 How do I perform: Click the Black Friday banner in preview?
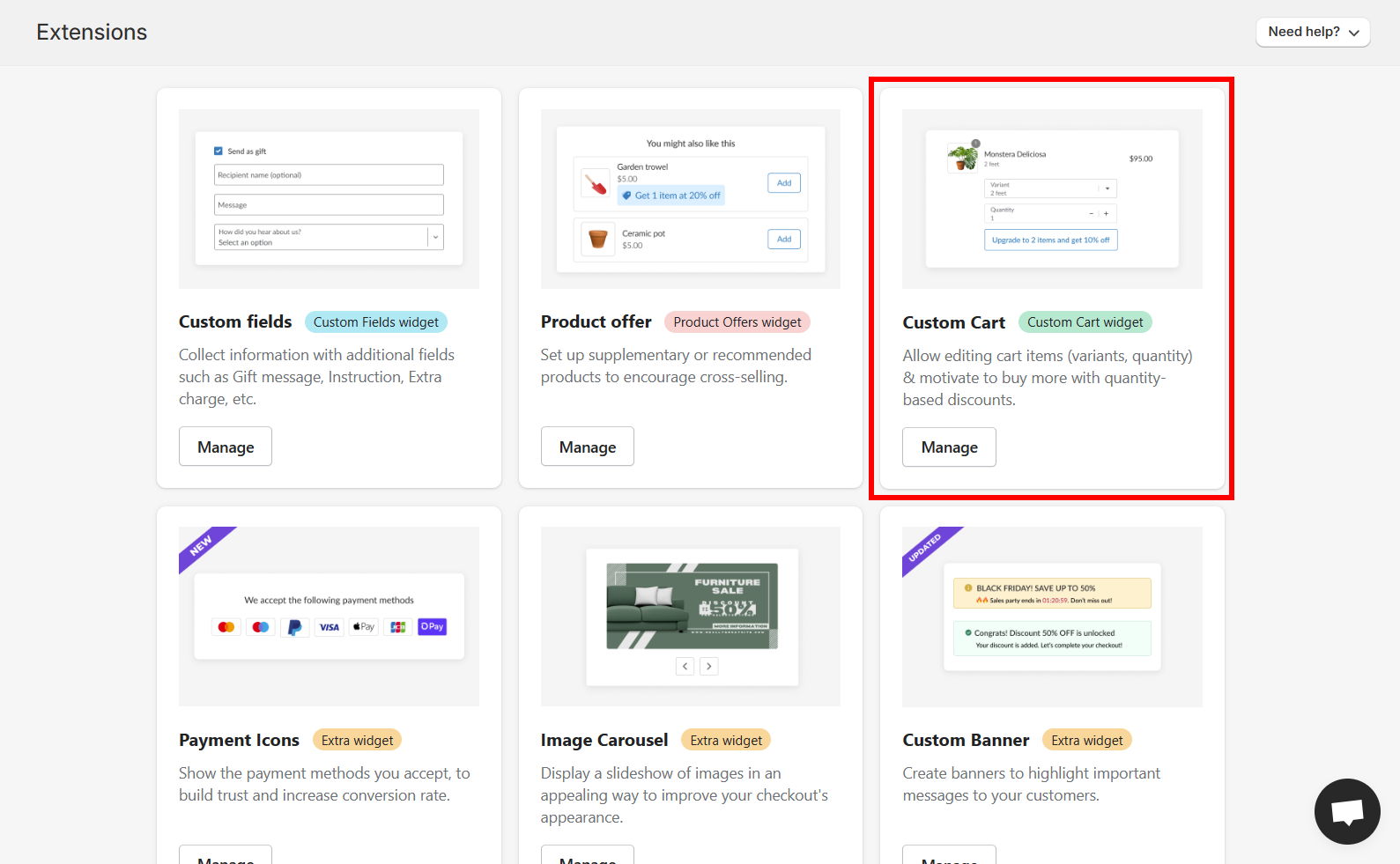(1052, 594)
